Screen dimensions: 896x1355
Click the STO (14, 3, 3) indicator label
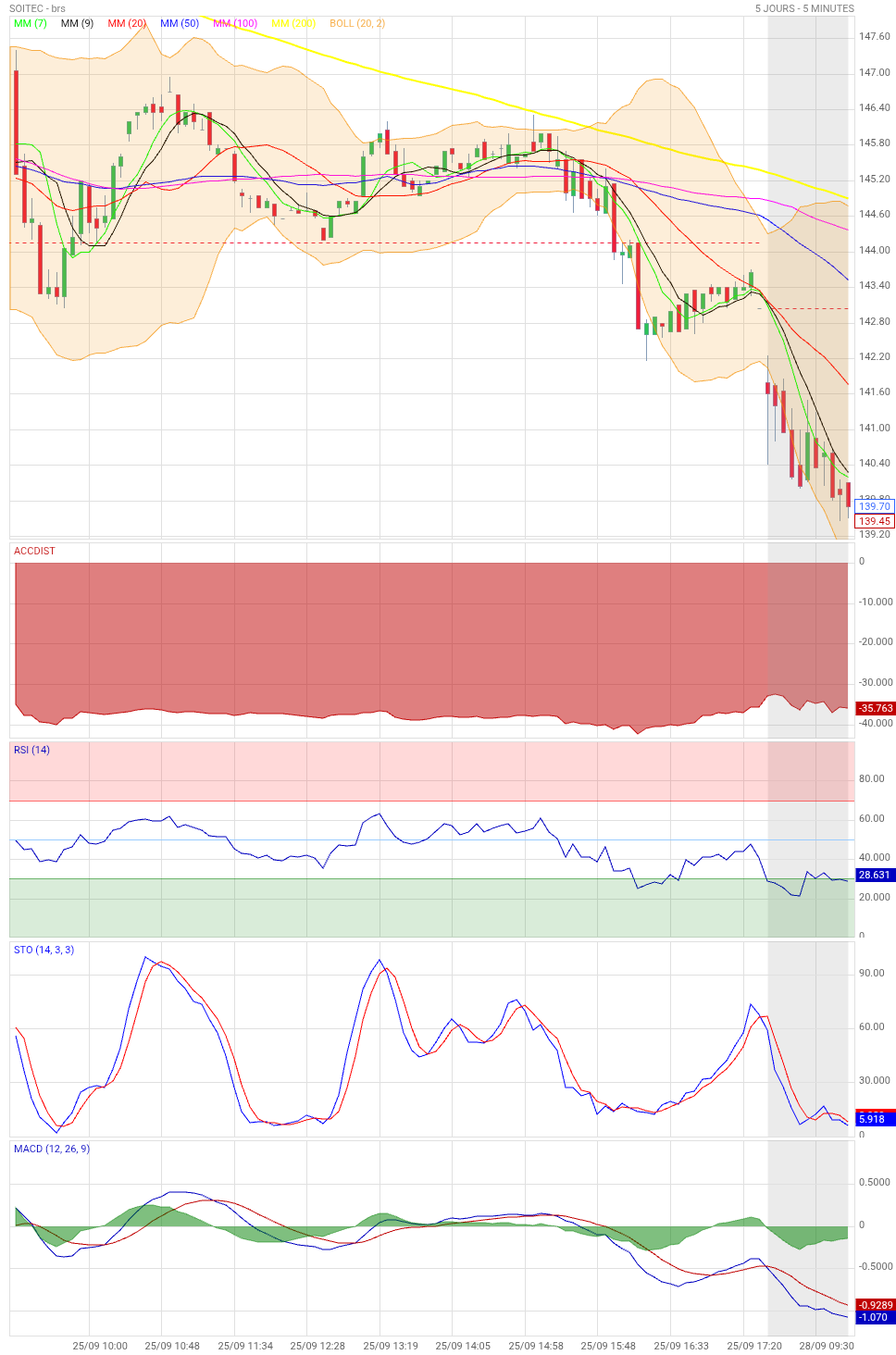tap(44, 950)
